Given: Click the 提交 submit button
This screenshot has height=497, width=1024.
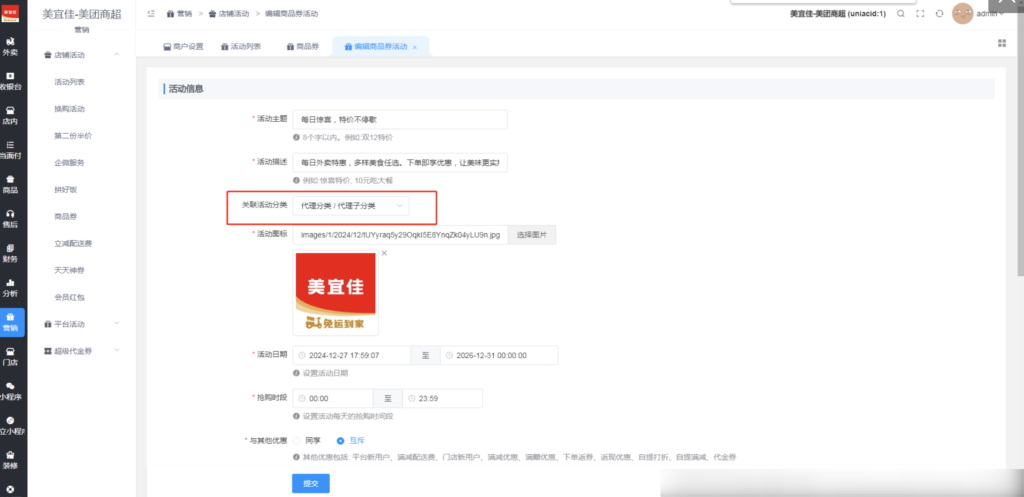Looking at the screenshot, I should [311, 483].
